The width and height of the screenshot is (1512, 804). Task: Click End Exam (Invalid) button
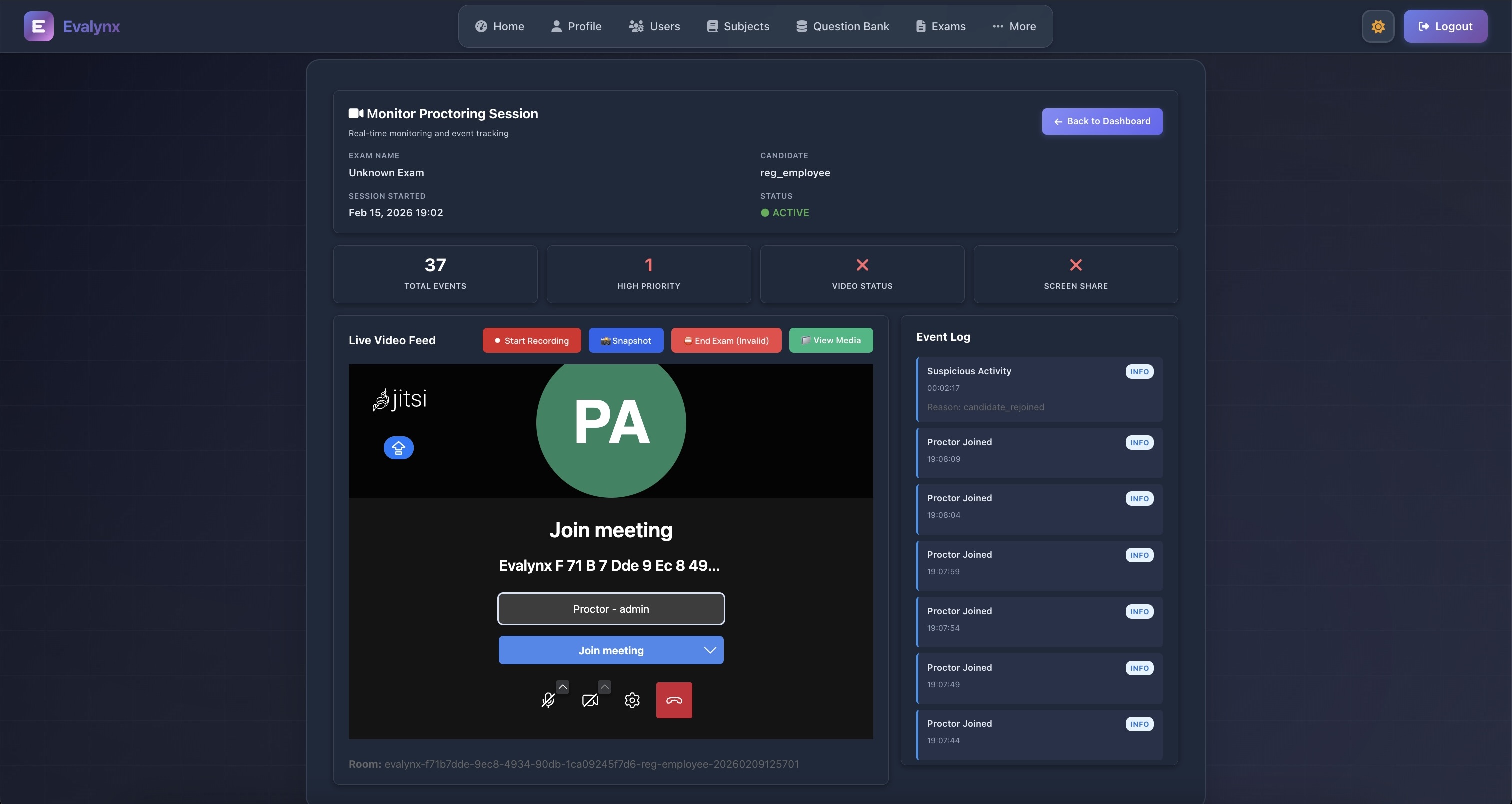726,341
